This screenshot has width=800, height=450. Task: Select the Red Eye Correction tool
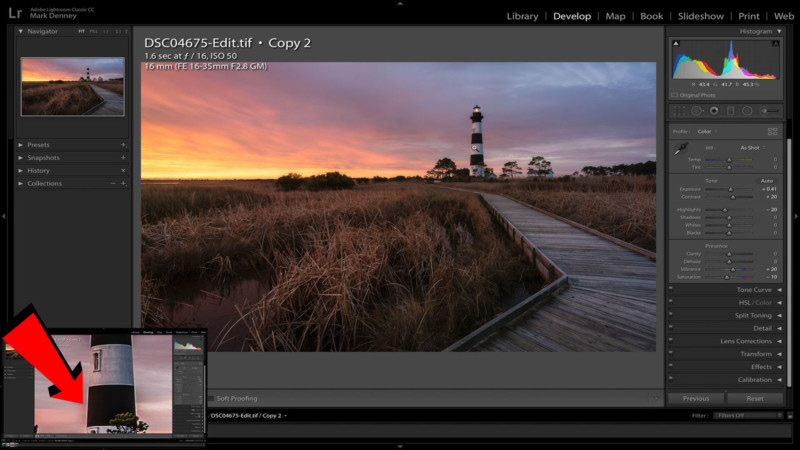click(x=713, y=110)
